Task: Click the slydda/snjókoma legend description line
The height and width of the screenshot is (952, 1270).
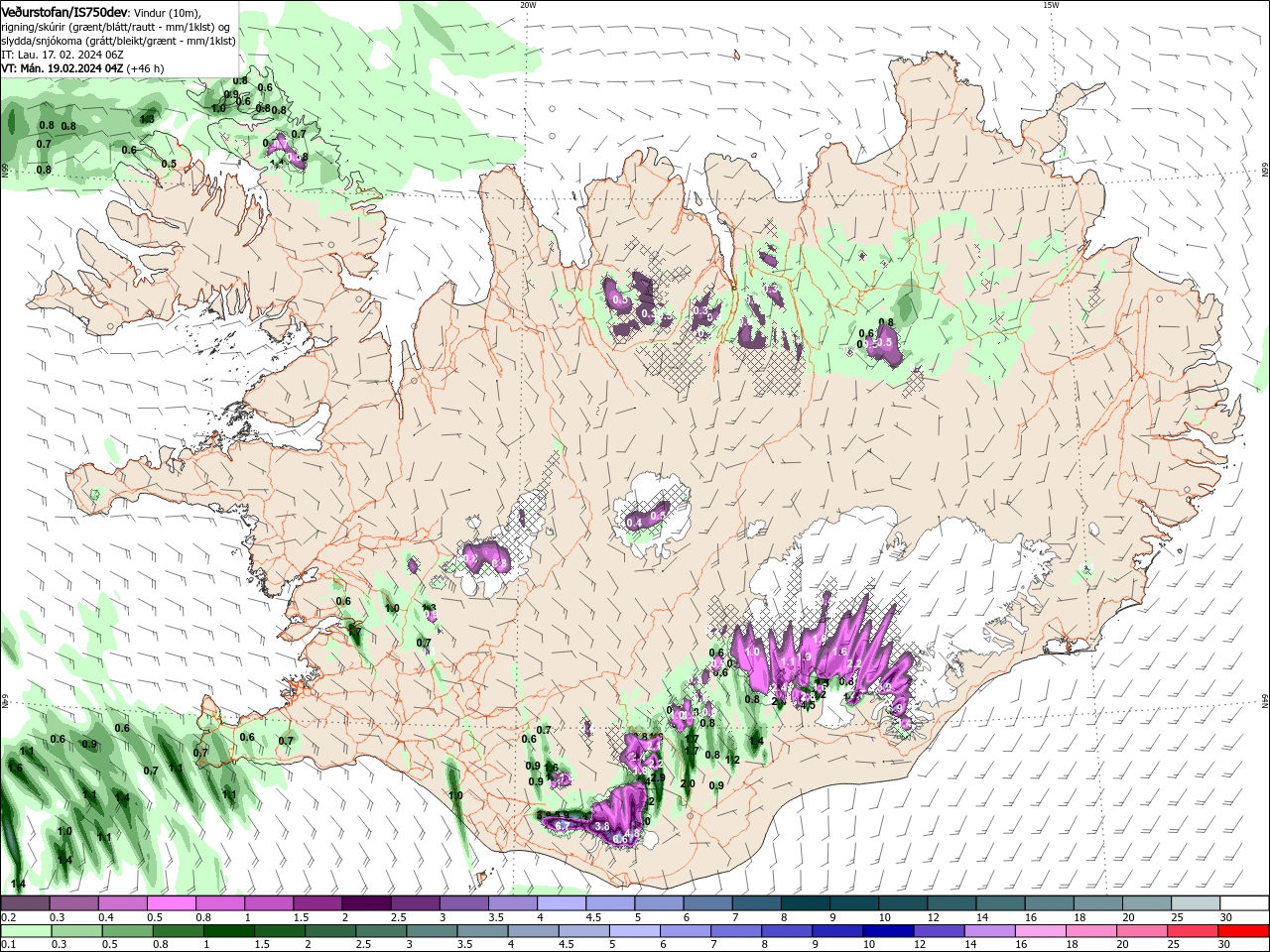Action: 118,41
